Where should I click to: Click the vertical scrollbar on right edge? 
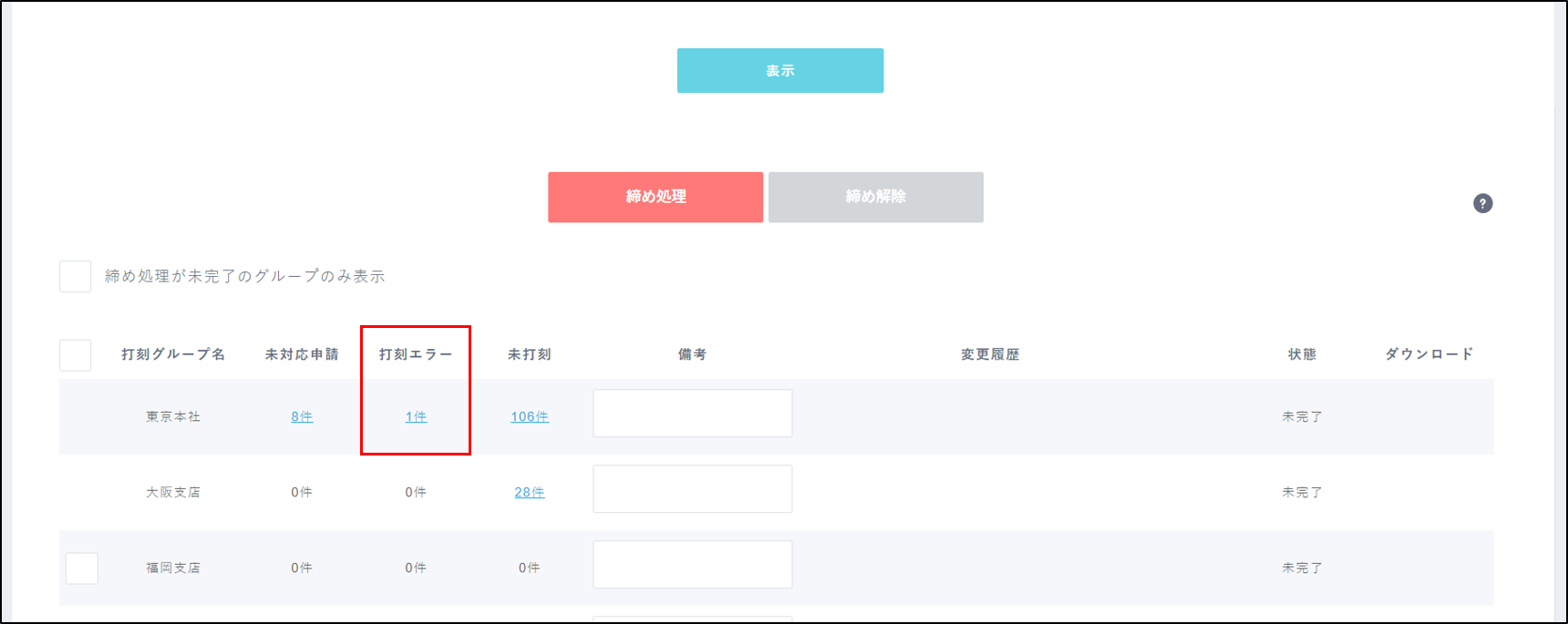[x=1560, y=310]
